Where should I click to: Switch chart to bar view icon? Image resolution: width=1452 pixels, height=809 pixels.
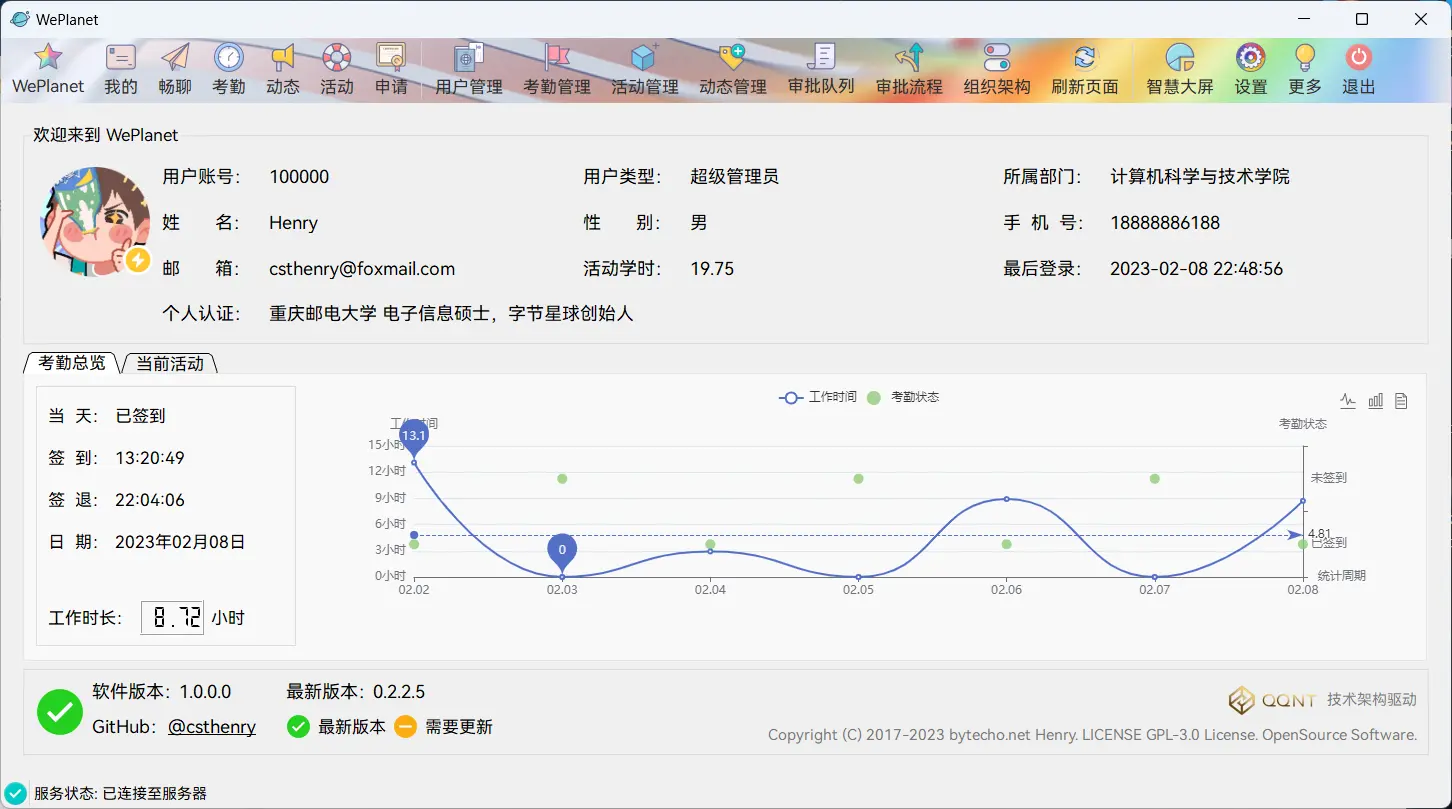pos(1375,401)
